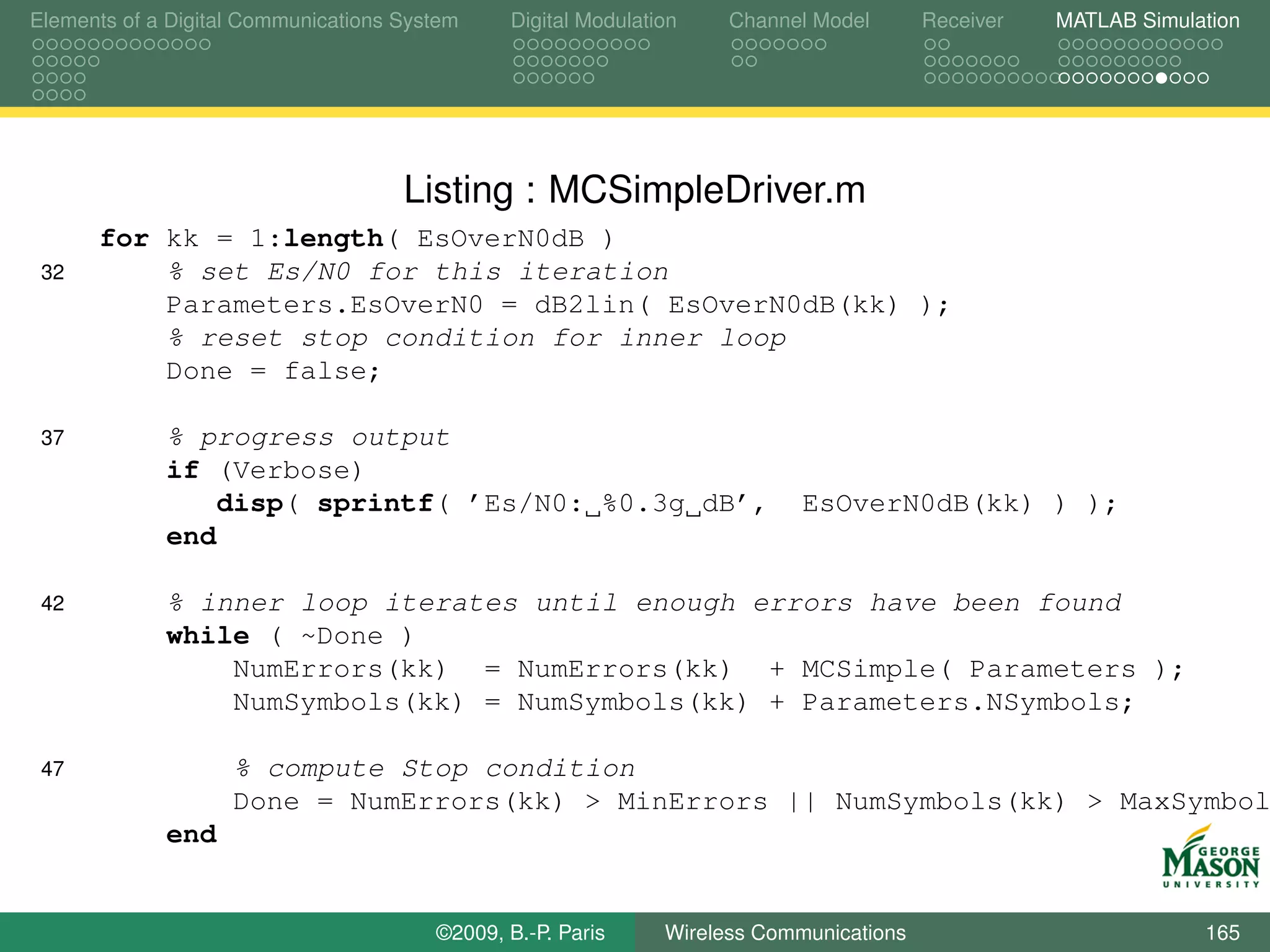Click the filled current-slide navigation dot
Viewport: 1270px width, 952px height.
(1161, 78)
